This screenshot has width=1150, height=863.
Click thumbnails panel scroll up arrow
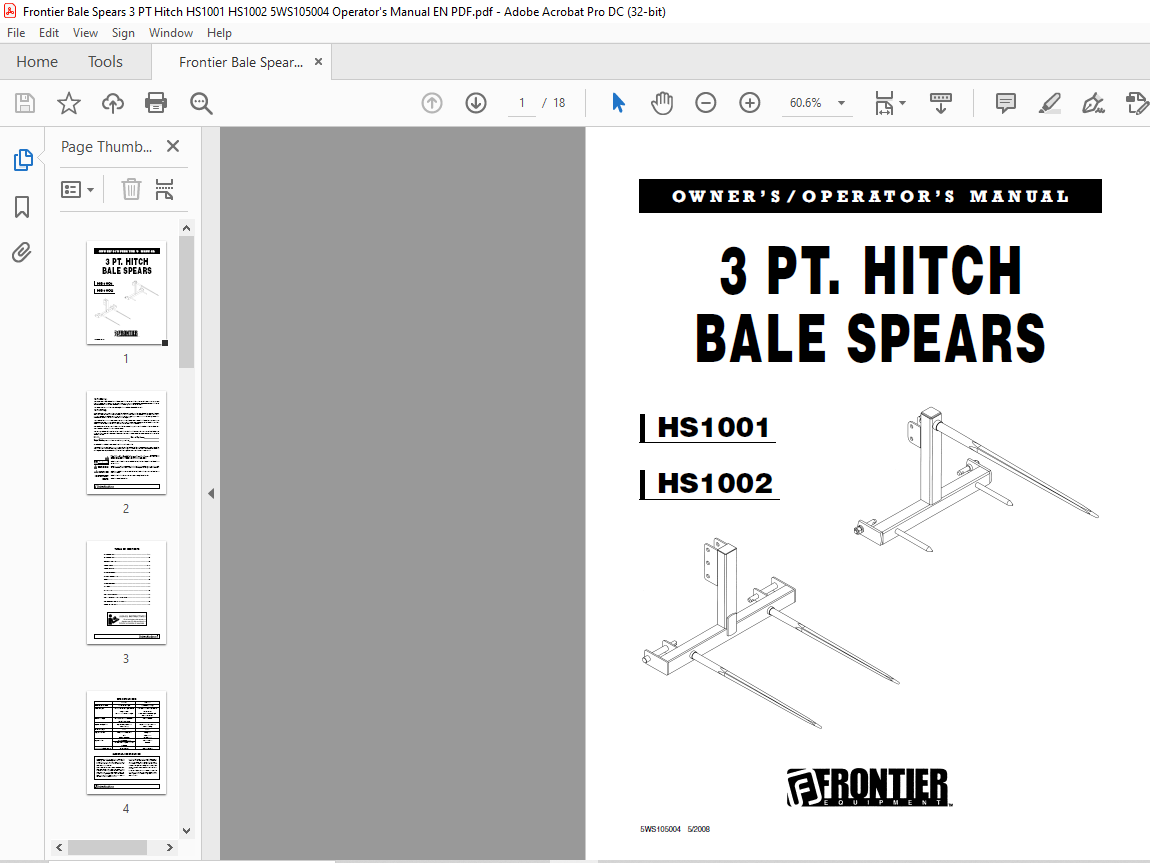pos(186,228)
